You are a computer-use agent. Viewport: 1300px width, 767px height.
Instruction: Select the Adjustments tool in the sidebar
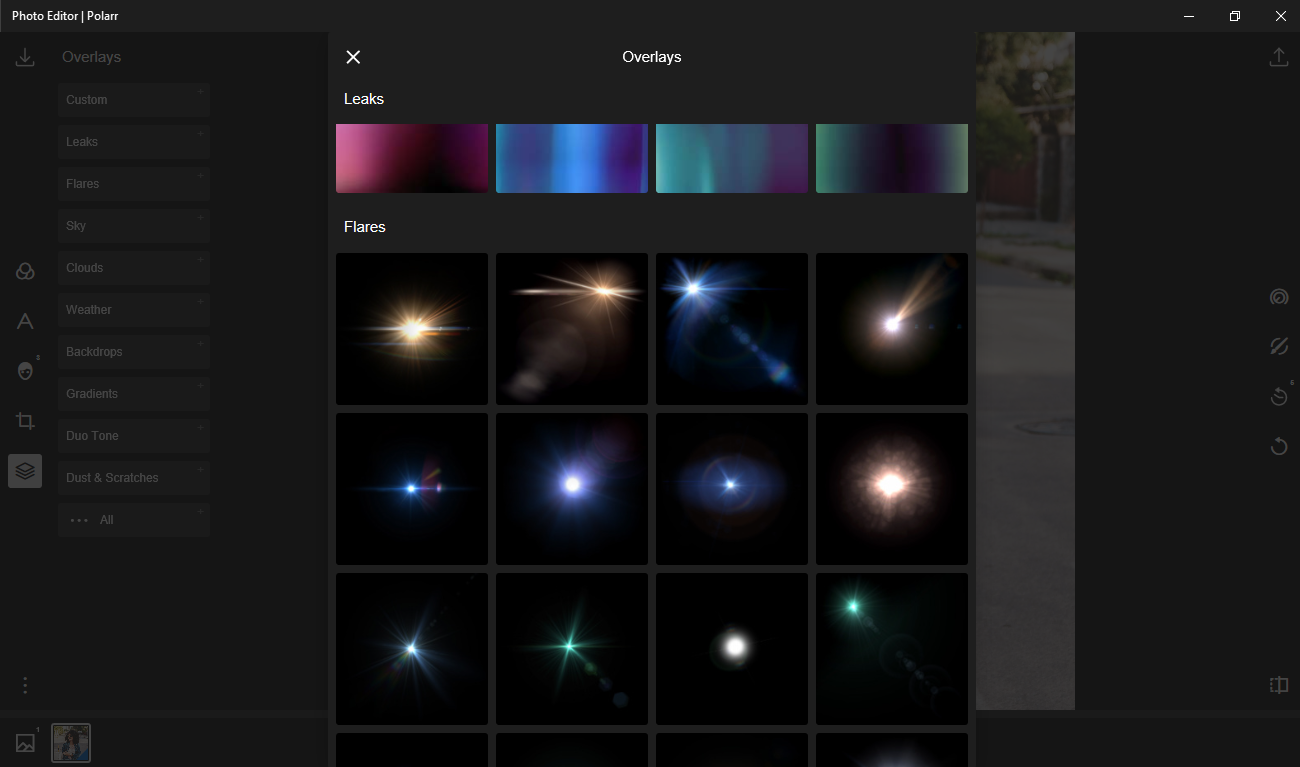[x=25, y=271]
